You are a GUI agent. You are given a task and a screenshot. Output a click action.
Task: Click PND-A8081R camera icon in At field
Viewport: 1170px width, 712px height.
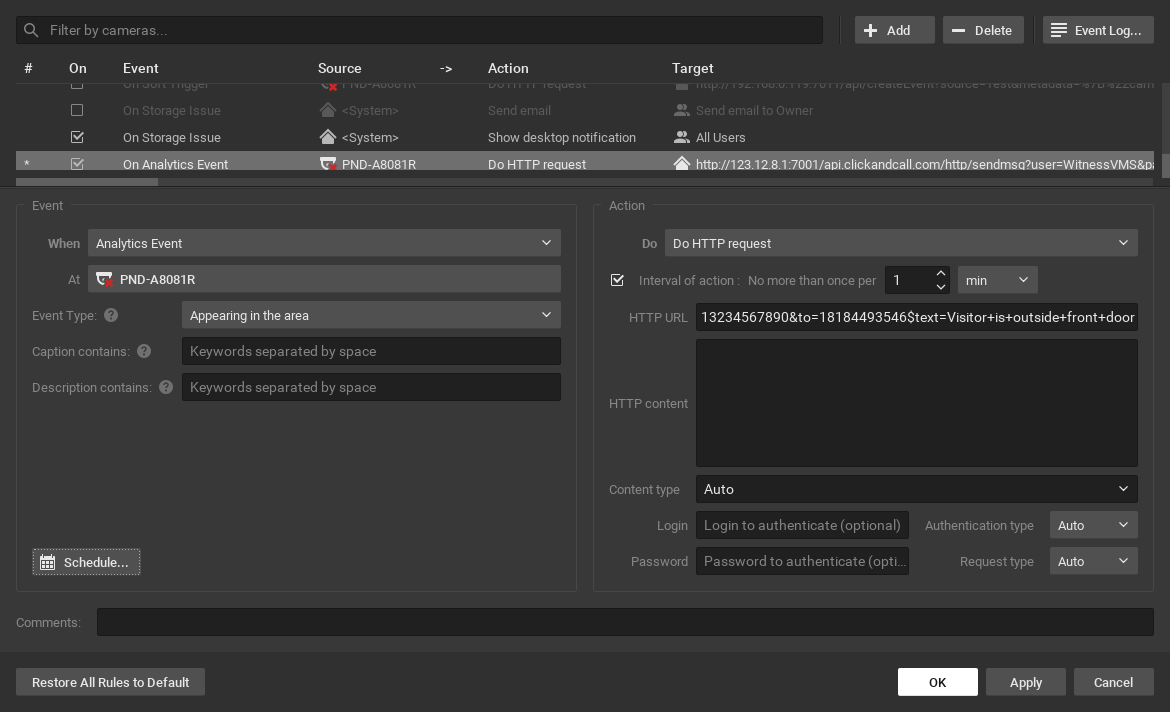pyautogui.click(x=104, y=279)
